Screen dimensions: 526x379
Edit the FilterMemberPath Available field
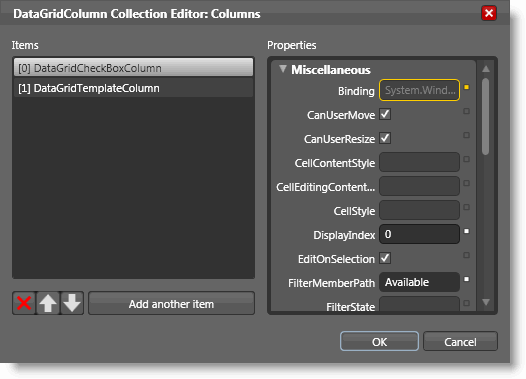419,282
